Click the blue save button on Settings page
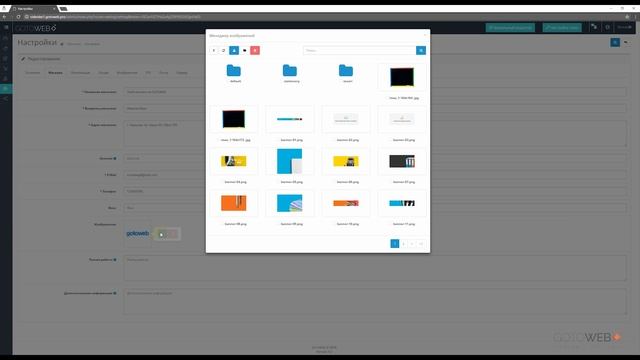The height and width of the screenshot is (360, 640). (615, 42)
